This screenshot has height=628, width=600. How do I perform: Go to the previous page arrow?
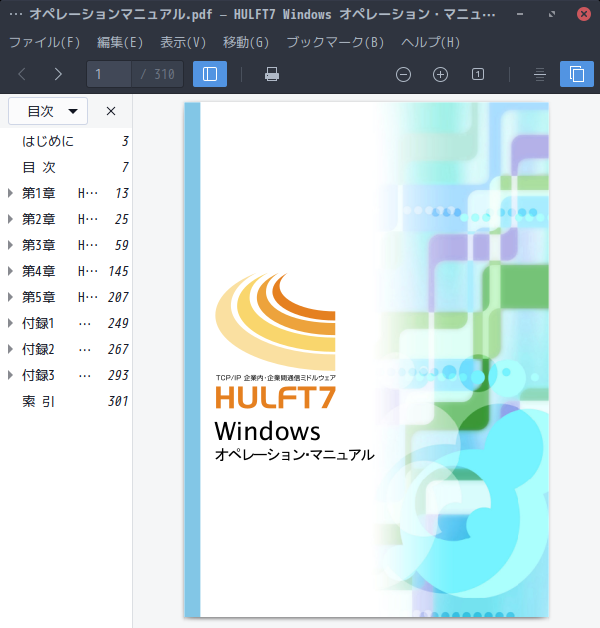(x=22, y=74)
